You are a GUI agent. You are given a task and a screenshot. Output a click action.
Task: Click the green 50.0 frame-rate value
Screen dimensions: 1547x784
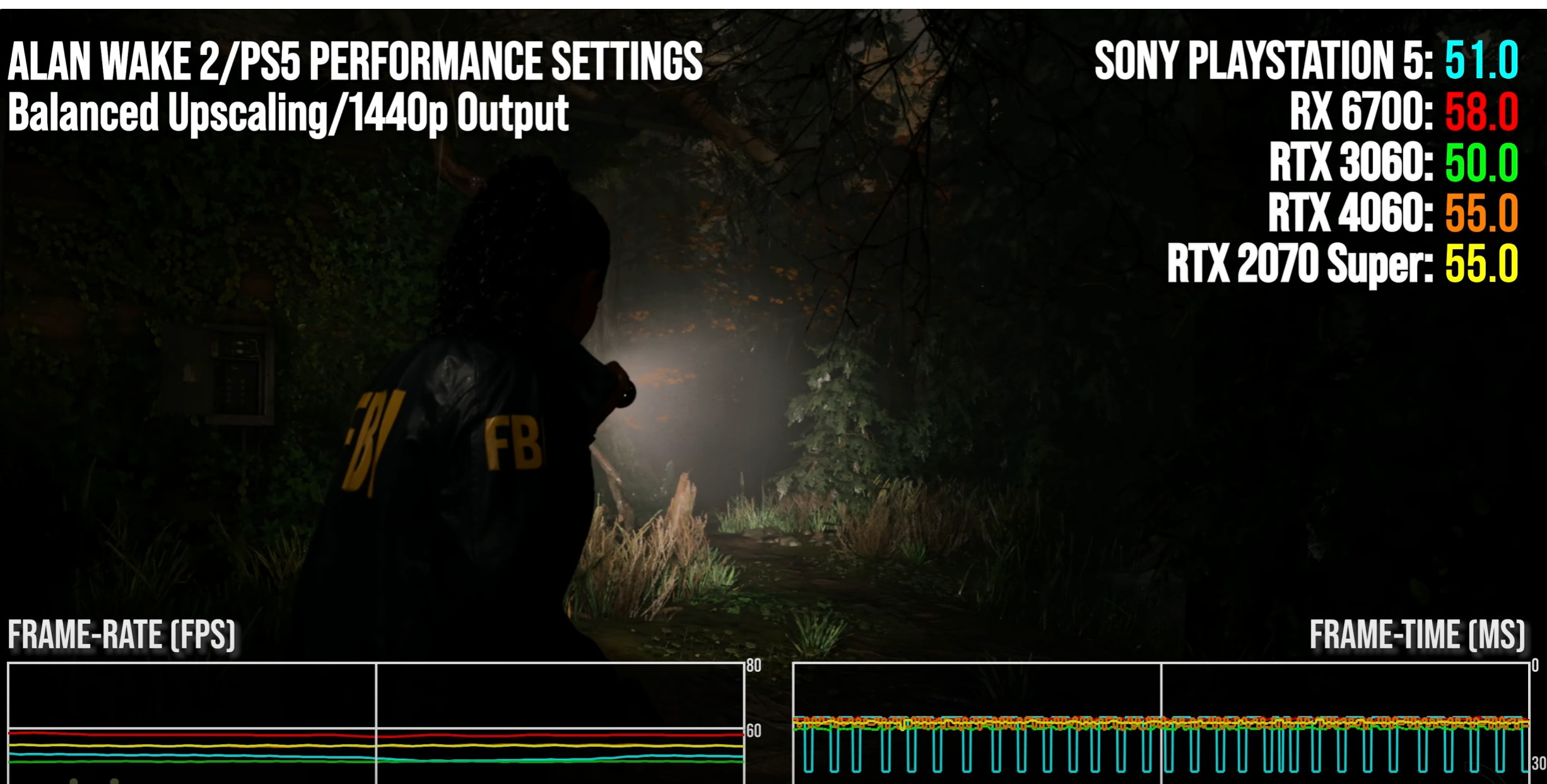[x=1481, y=163]
